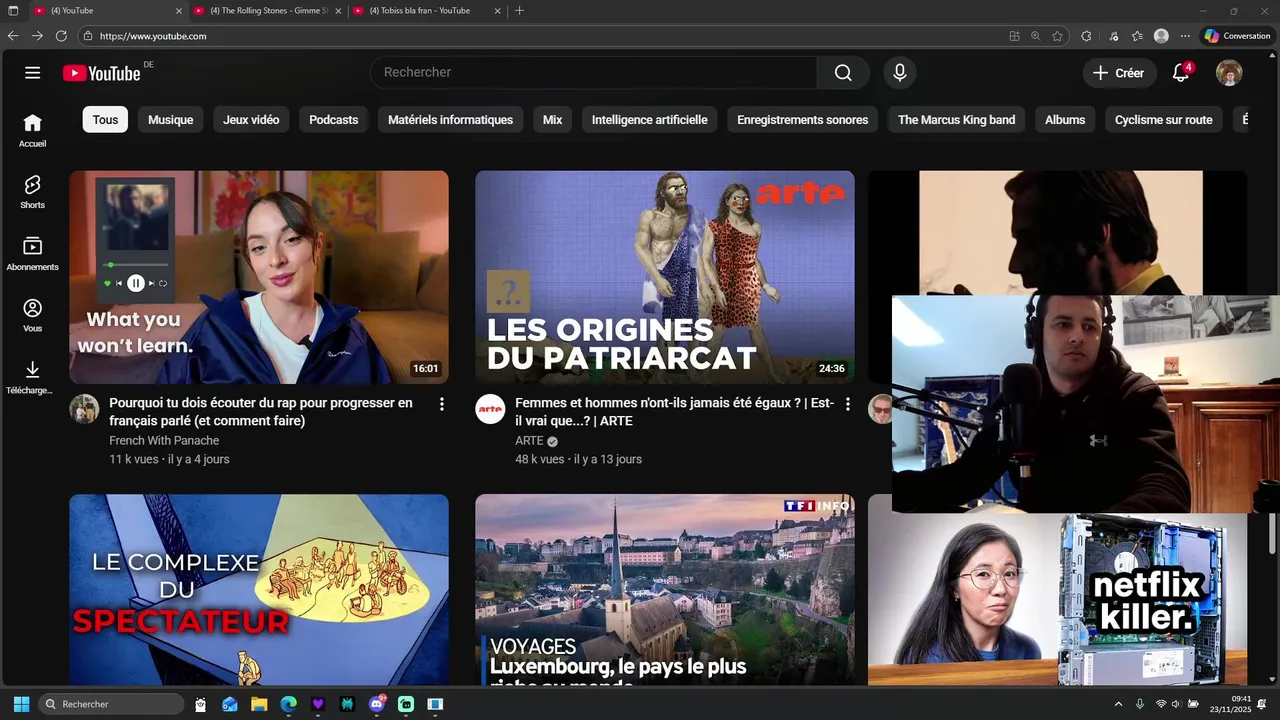The height and width of the screenshot is (720, 1280).
Task: Select the Podcasts filter chip
Action: (x=333, y=120)
